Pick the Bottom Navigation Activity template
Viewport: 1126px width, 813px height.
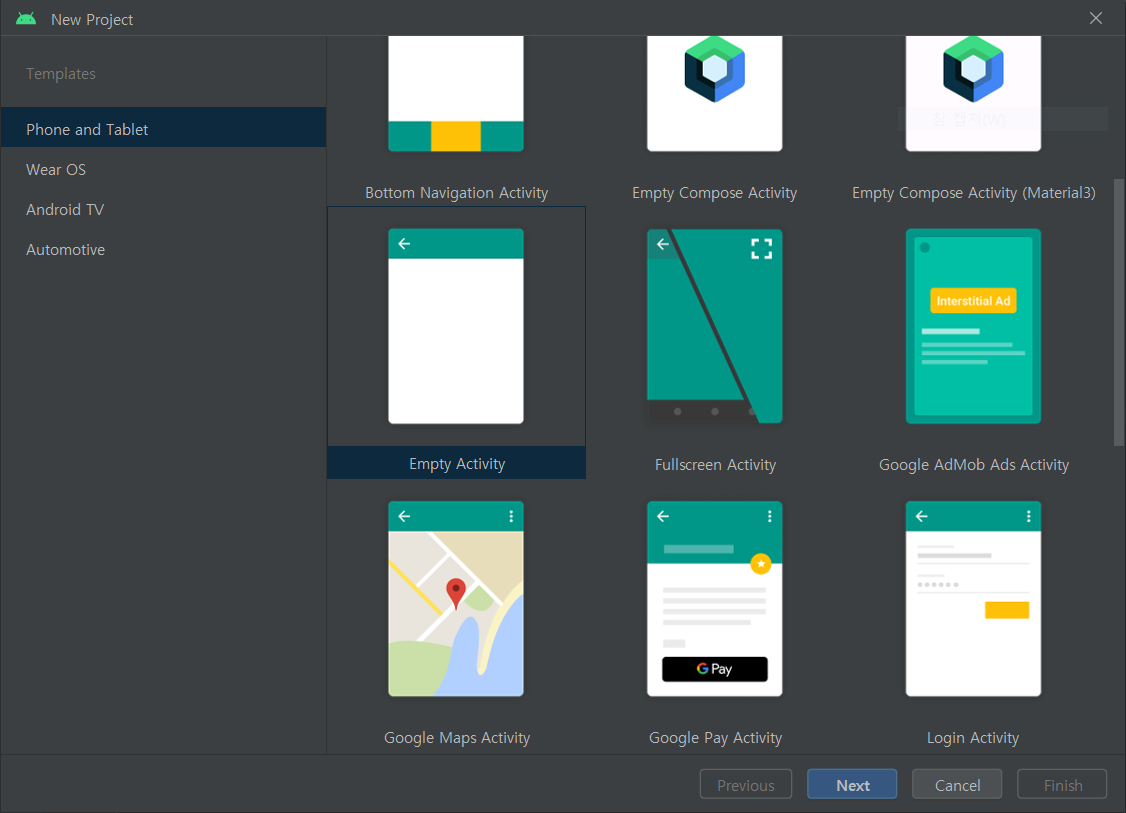click(456, 93)
